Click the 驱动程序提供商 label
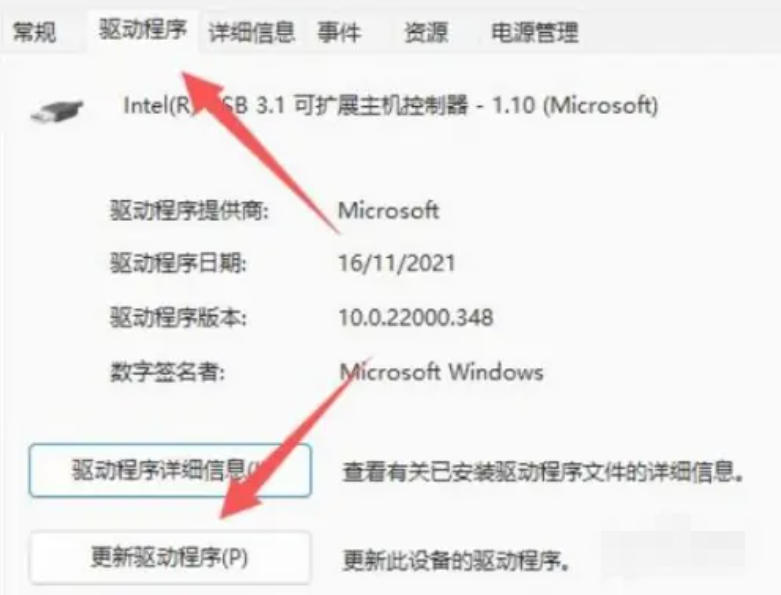The width and height of the screenshot is (781, 595). coord(189,211)
